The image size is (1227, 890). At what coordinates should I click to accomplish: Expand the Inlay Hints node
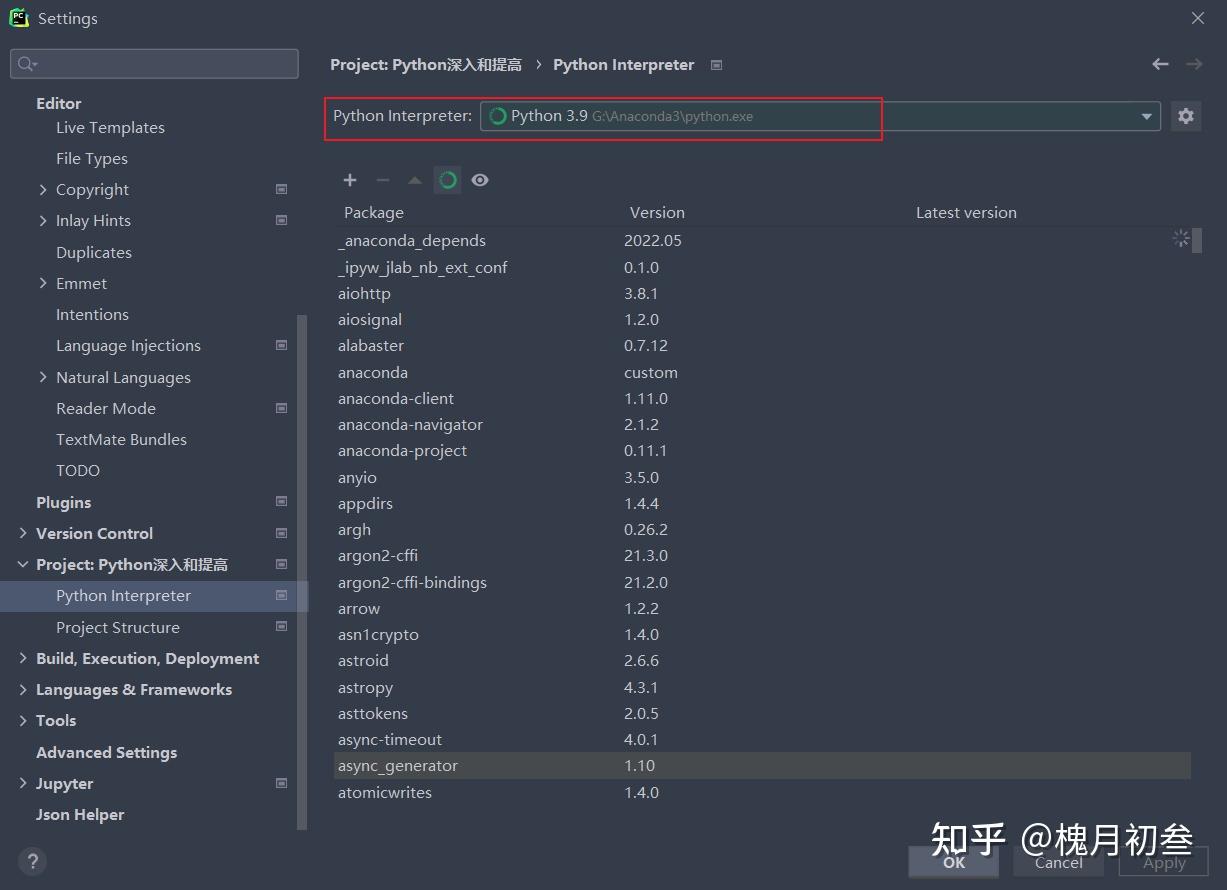[43, 220]
